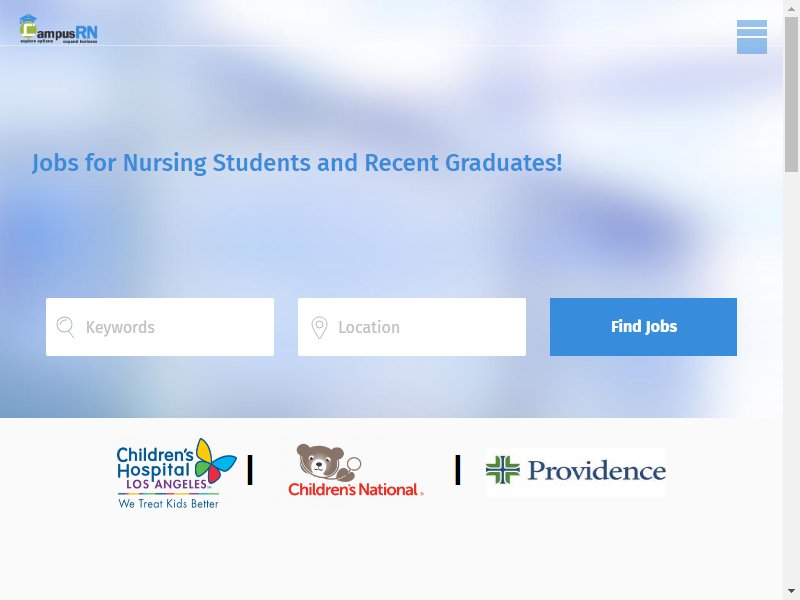
Task: Click the map pin icon in Location field
Action: coord(319,328)
